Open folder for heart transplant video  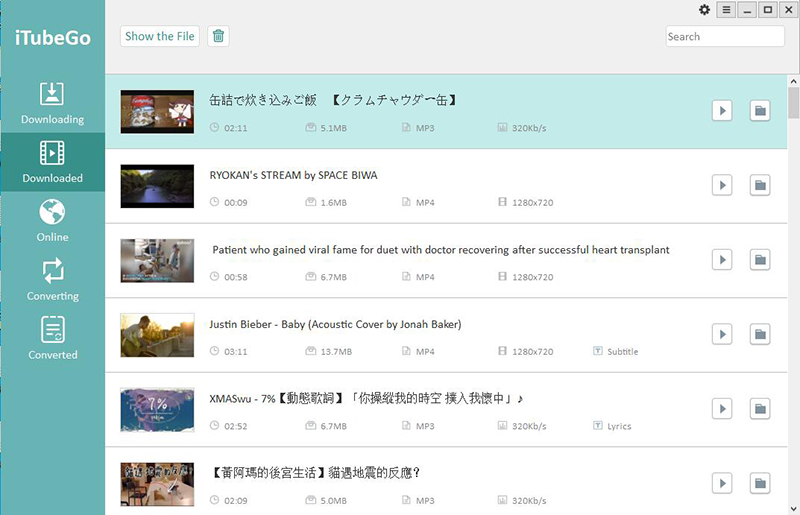(760, 260)
